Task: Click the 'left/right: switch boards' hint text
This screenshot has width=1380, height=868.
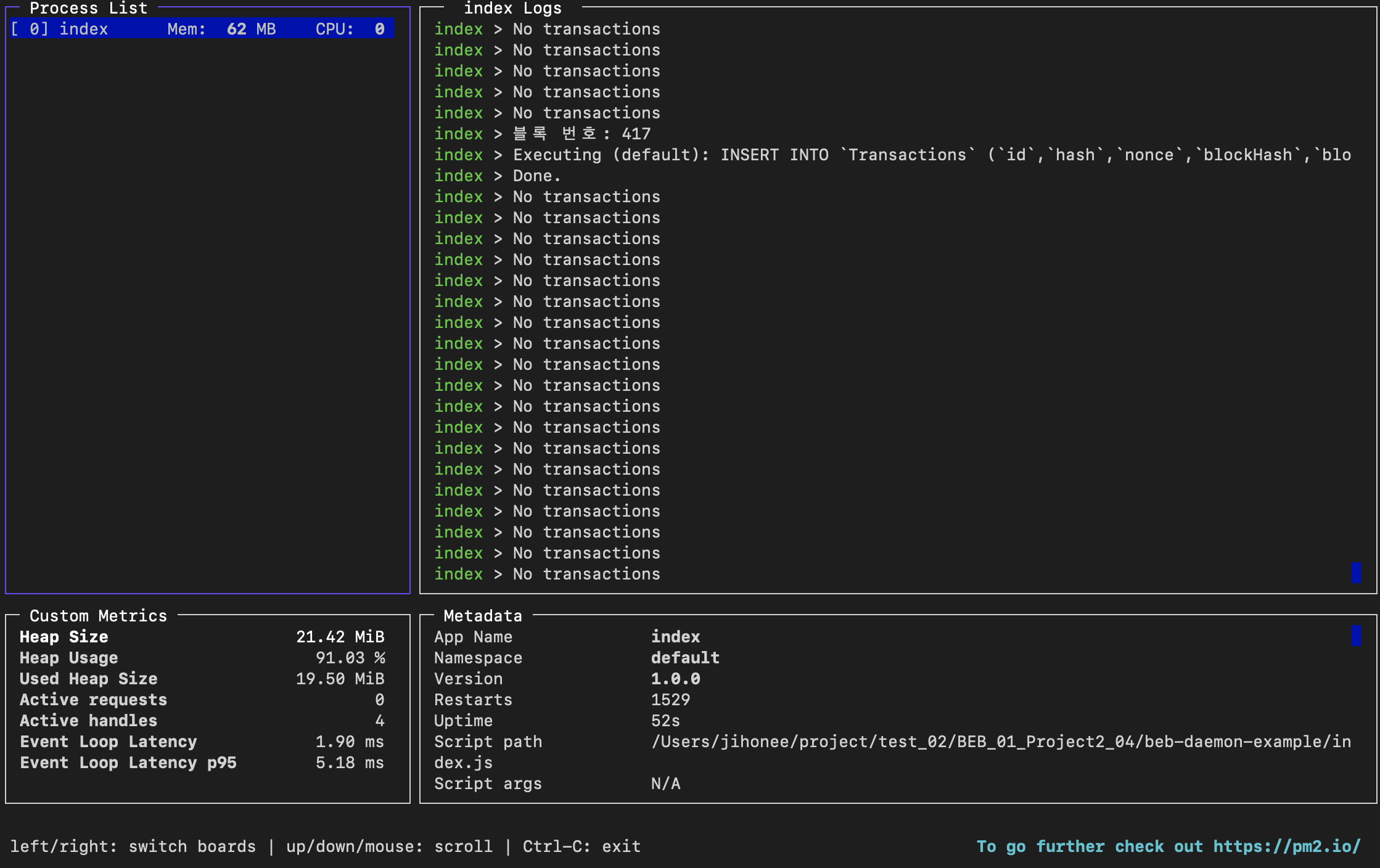Action: 133,846
